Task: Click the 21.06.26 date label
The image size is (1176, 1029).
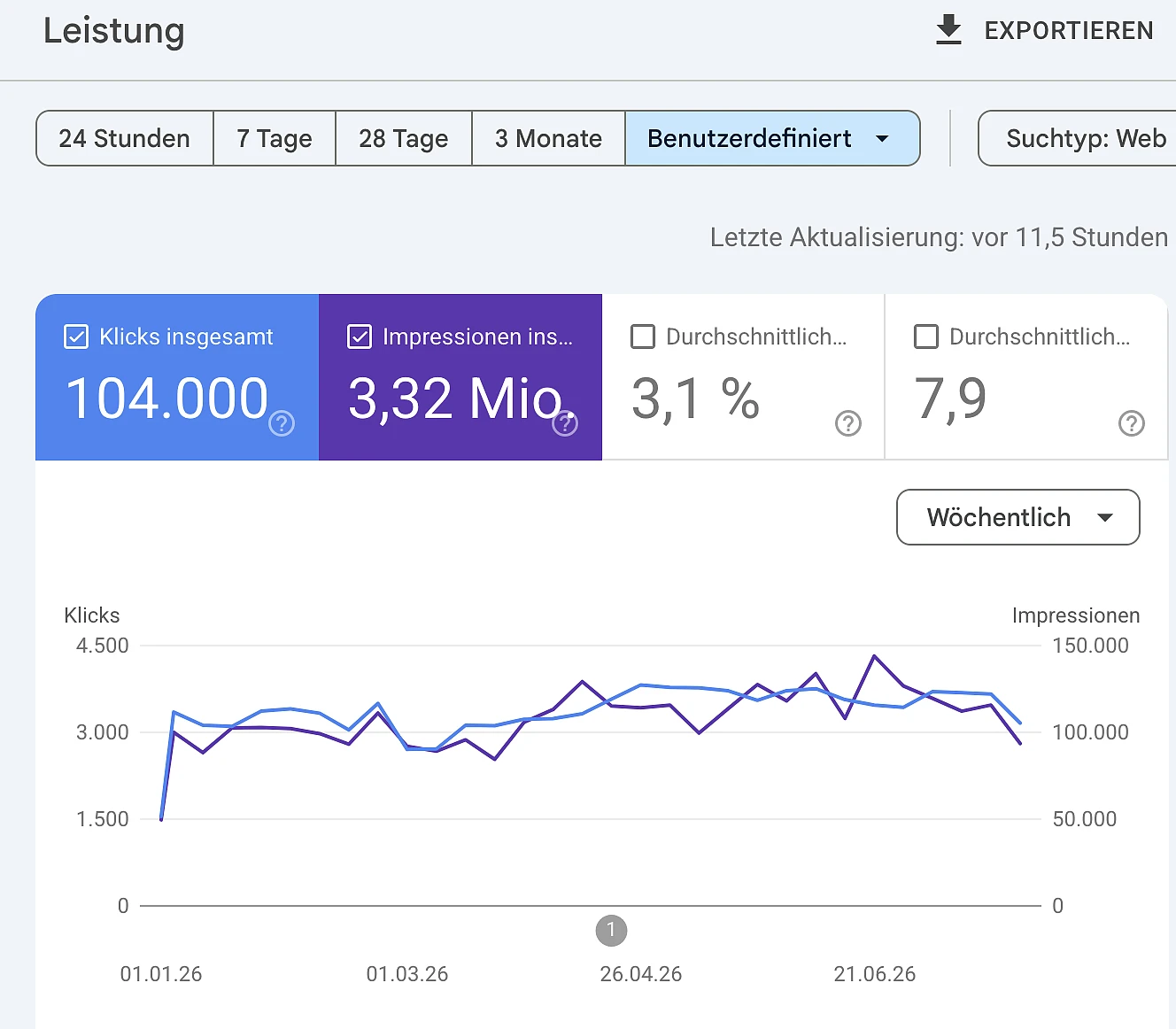Action: coord(875,974)
